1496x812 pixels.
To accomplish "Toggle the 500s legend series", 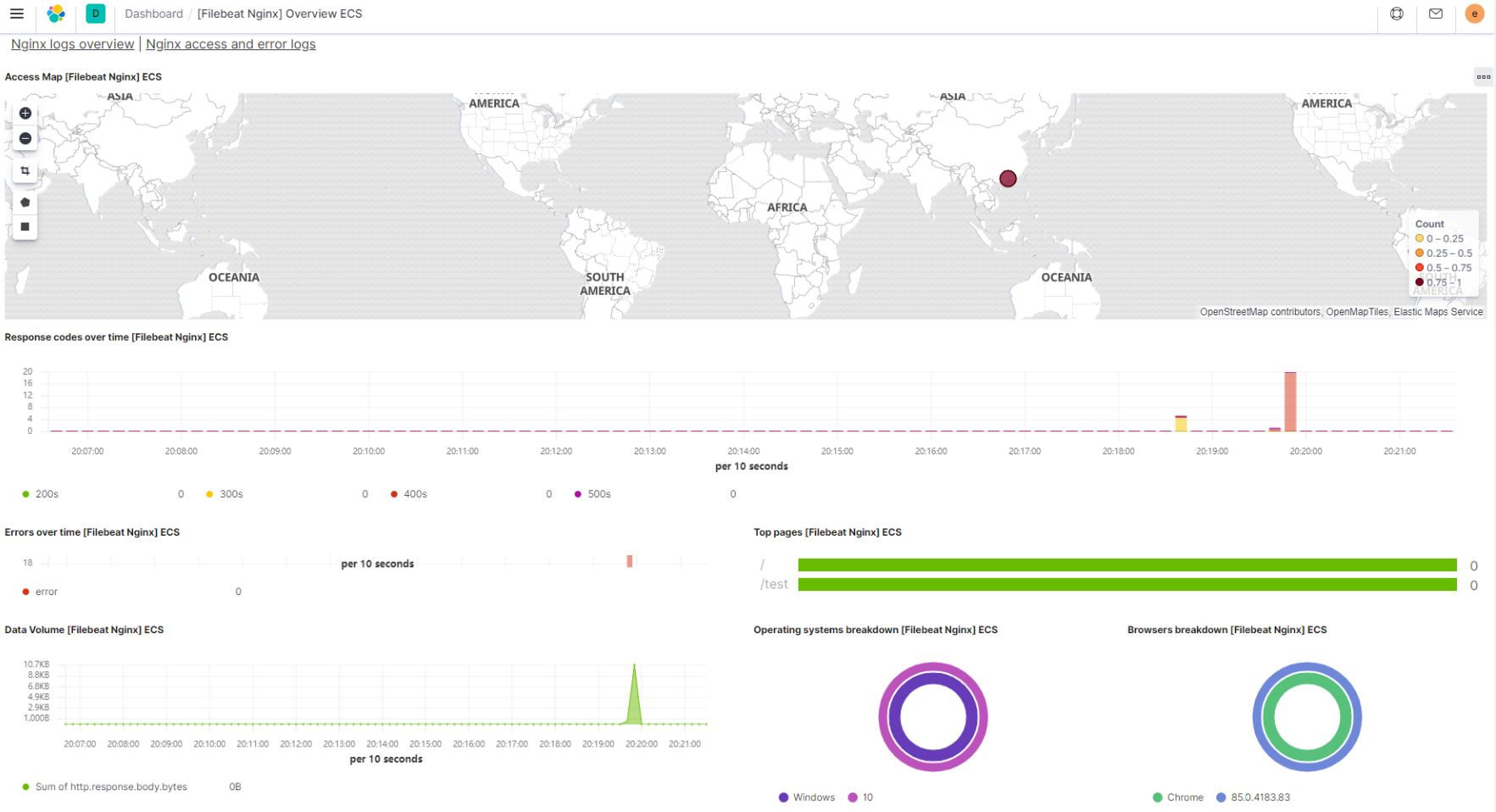I will (x=592, y=494).
